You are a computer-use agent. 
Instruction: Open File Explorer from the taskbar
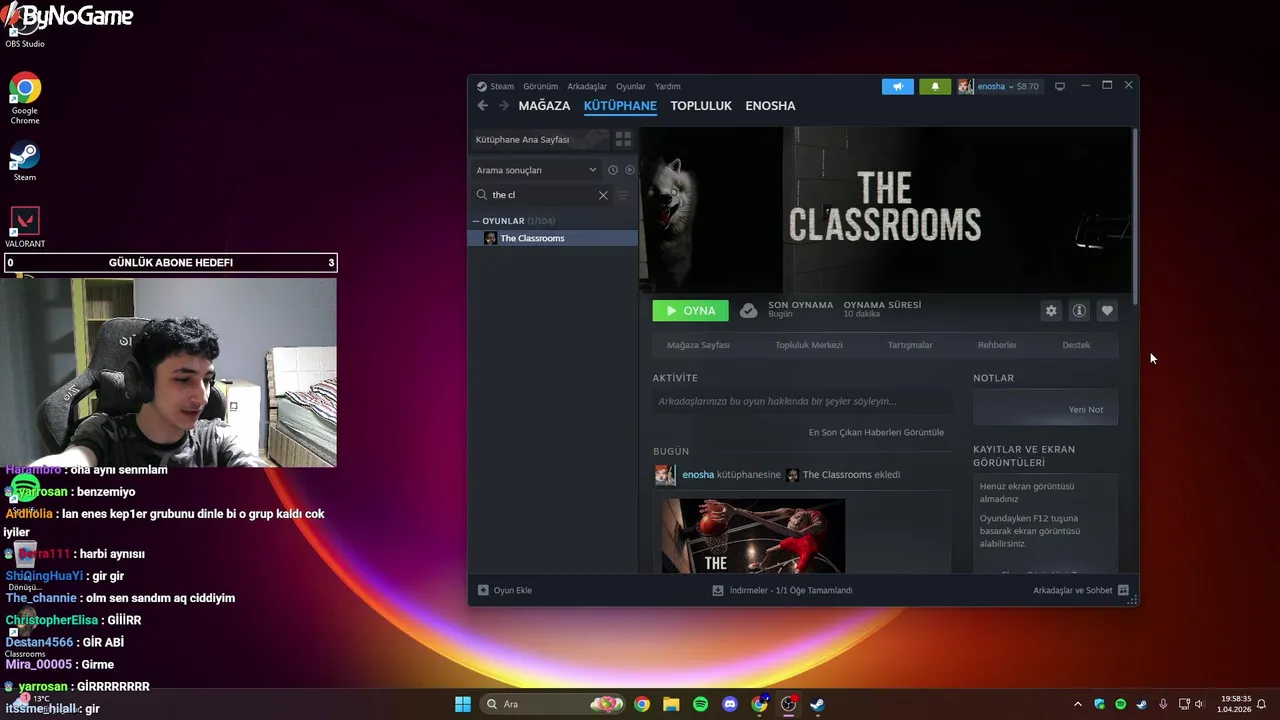[671, 704]
